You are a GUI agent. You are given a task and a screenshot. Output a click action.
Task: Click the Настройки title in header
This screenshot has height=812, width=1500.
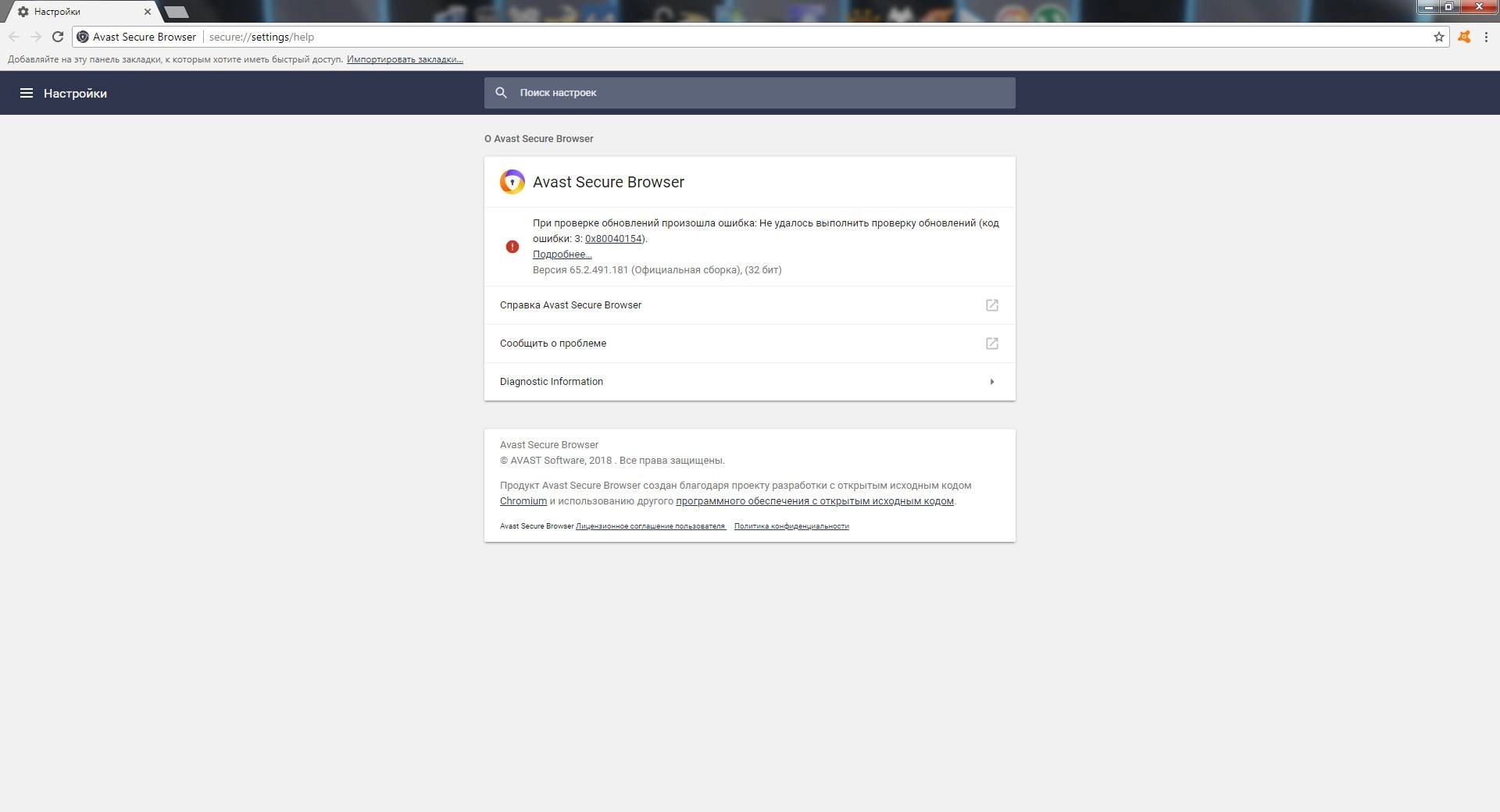(75, 93)
